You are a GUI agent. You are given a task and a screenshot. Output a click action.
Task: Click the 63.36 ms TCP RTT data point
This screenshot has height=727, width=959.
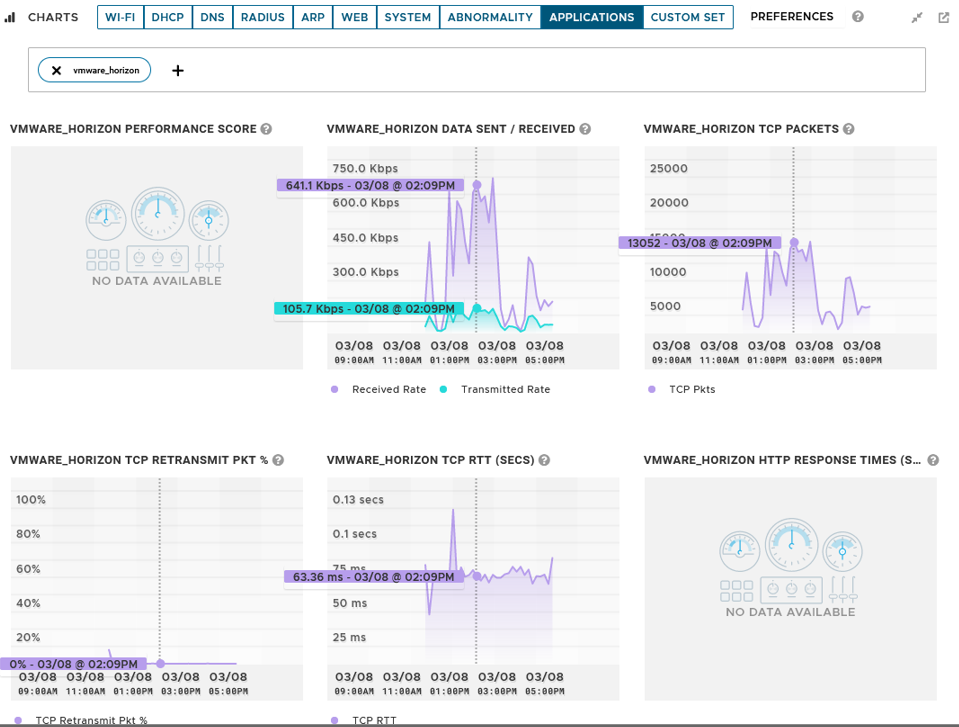477,576
